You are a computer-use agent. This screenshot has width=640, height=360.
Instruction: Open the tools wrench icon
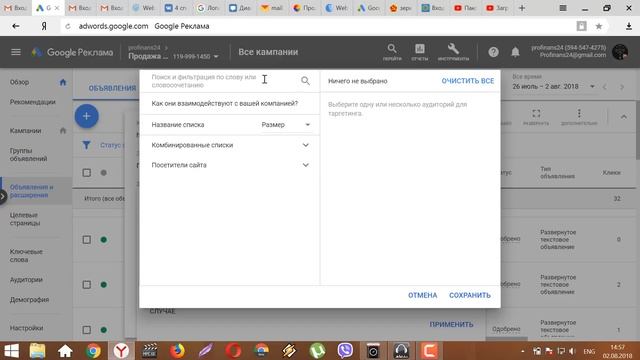point(453,52)
